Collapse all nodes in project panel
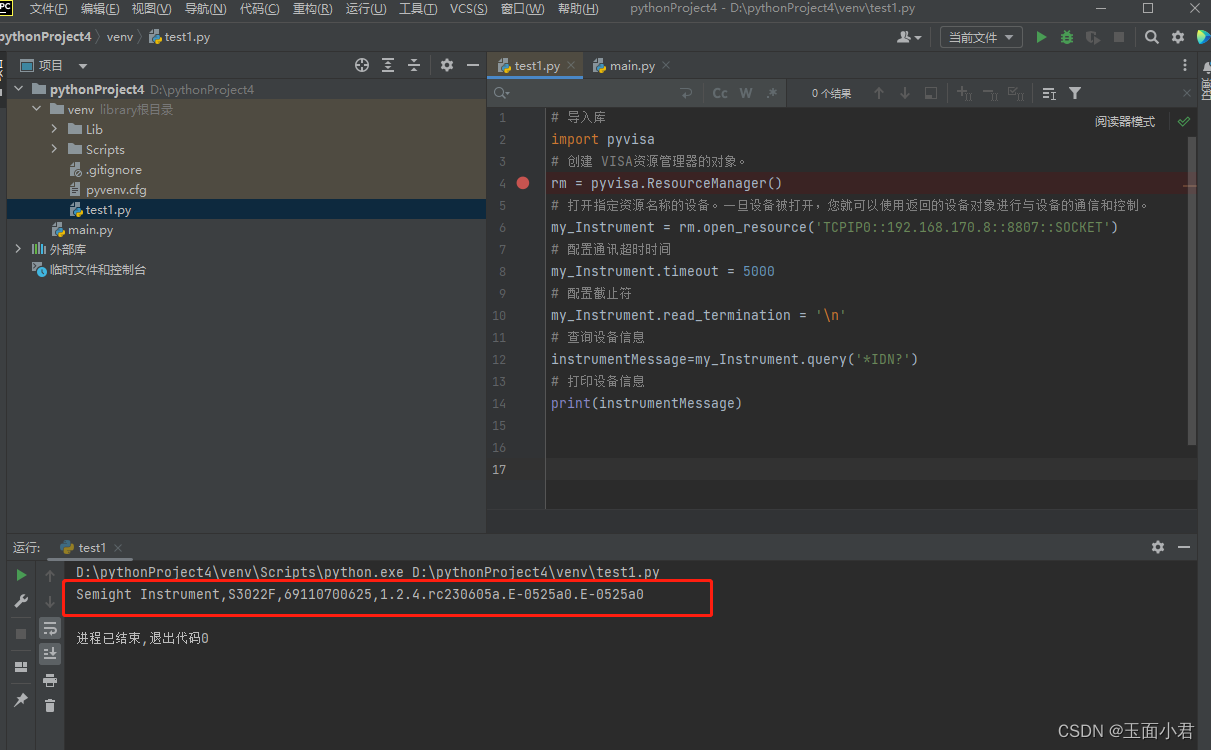The width and height of the screenshot is (1211, 750). pos(414,65)
